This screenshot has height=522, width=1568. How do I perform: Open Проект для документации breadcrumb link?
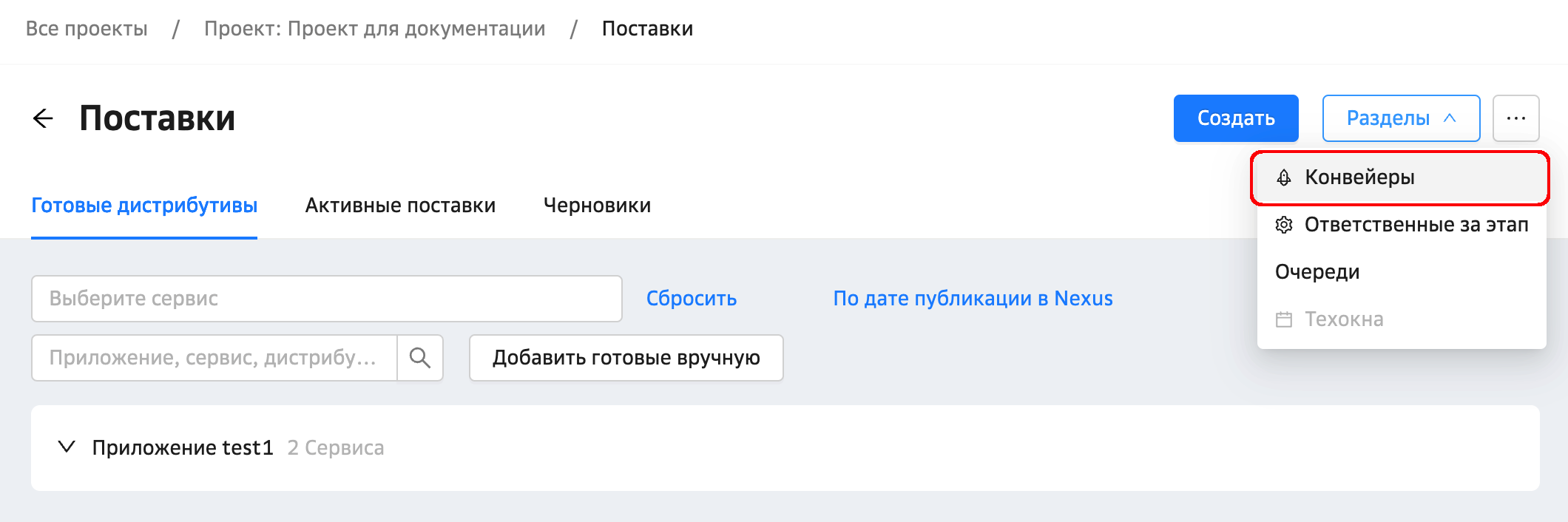[374, 29]
